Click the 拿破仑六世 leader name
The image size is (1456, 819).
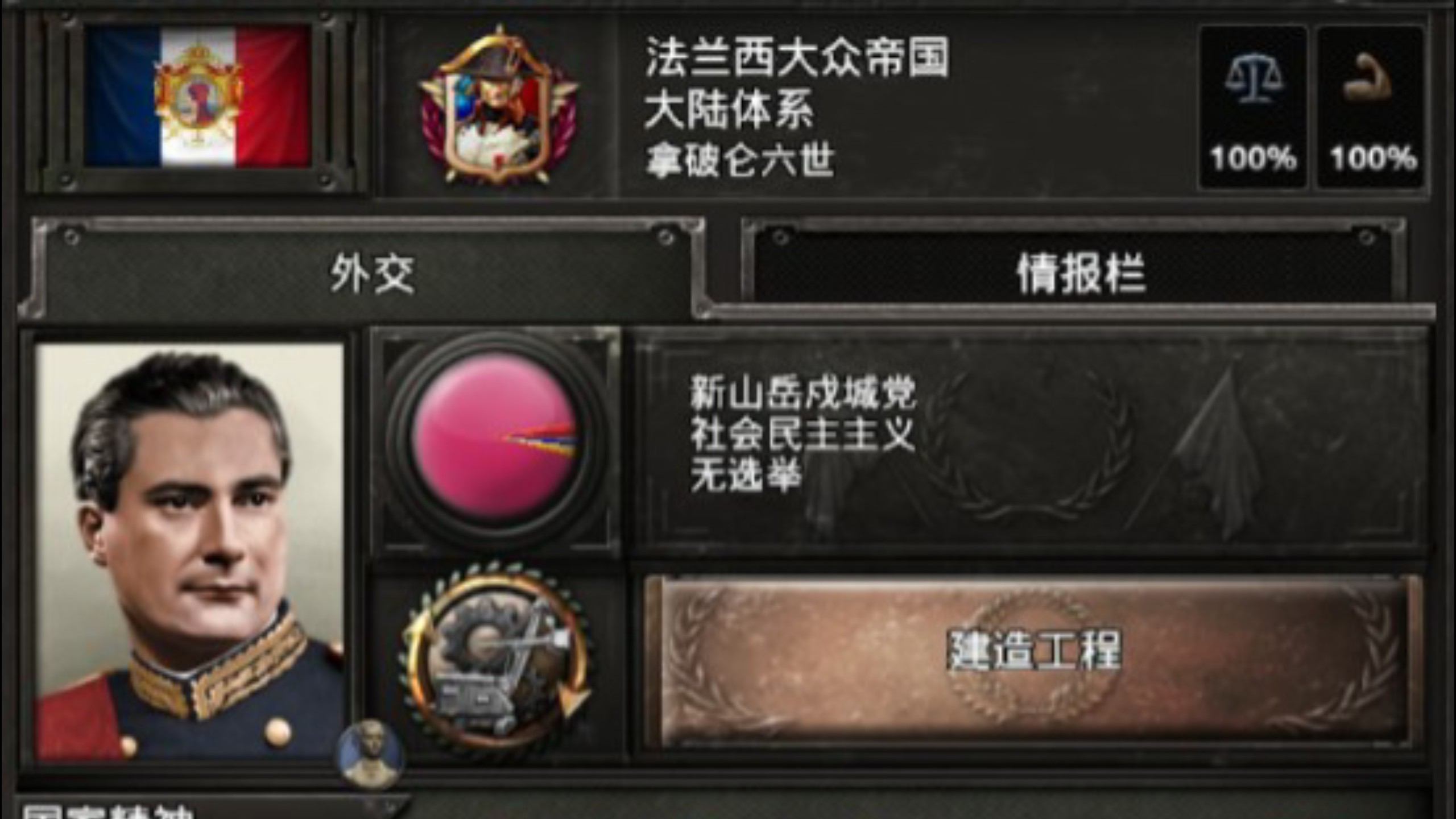pos(740,159)
